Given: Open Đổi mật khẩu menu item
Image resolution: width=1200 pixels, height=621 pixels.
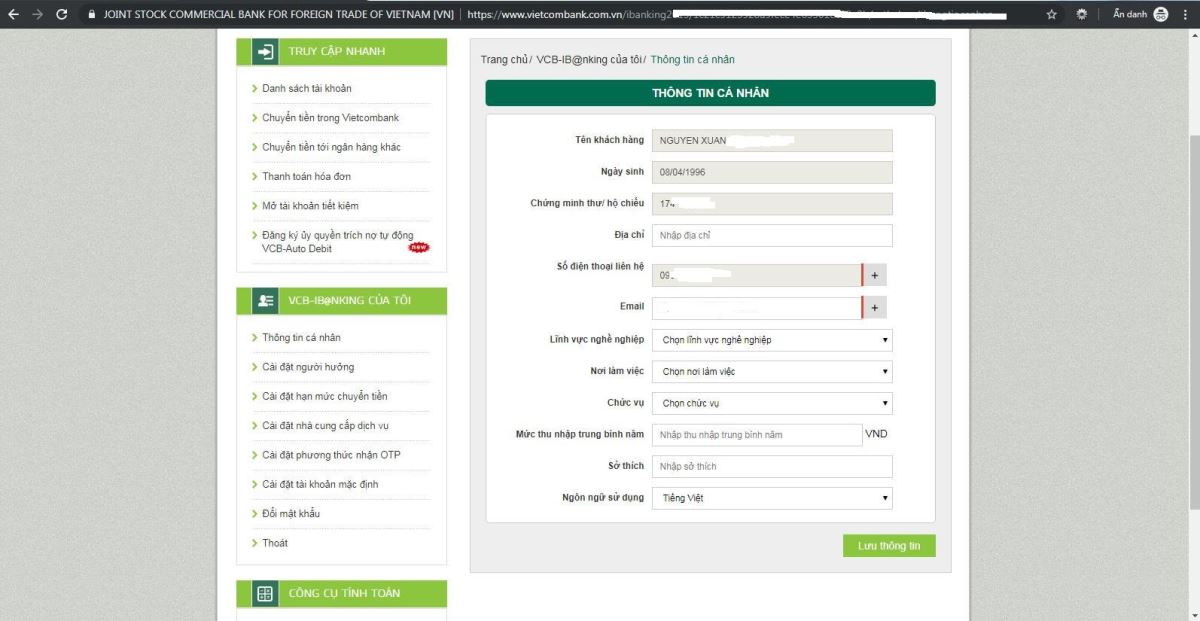Looking at the screenshot, I should [290, 513].
